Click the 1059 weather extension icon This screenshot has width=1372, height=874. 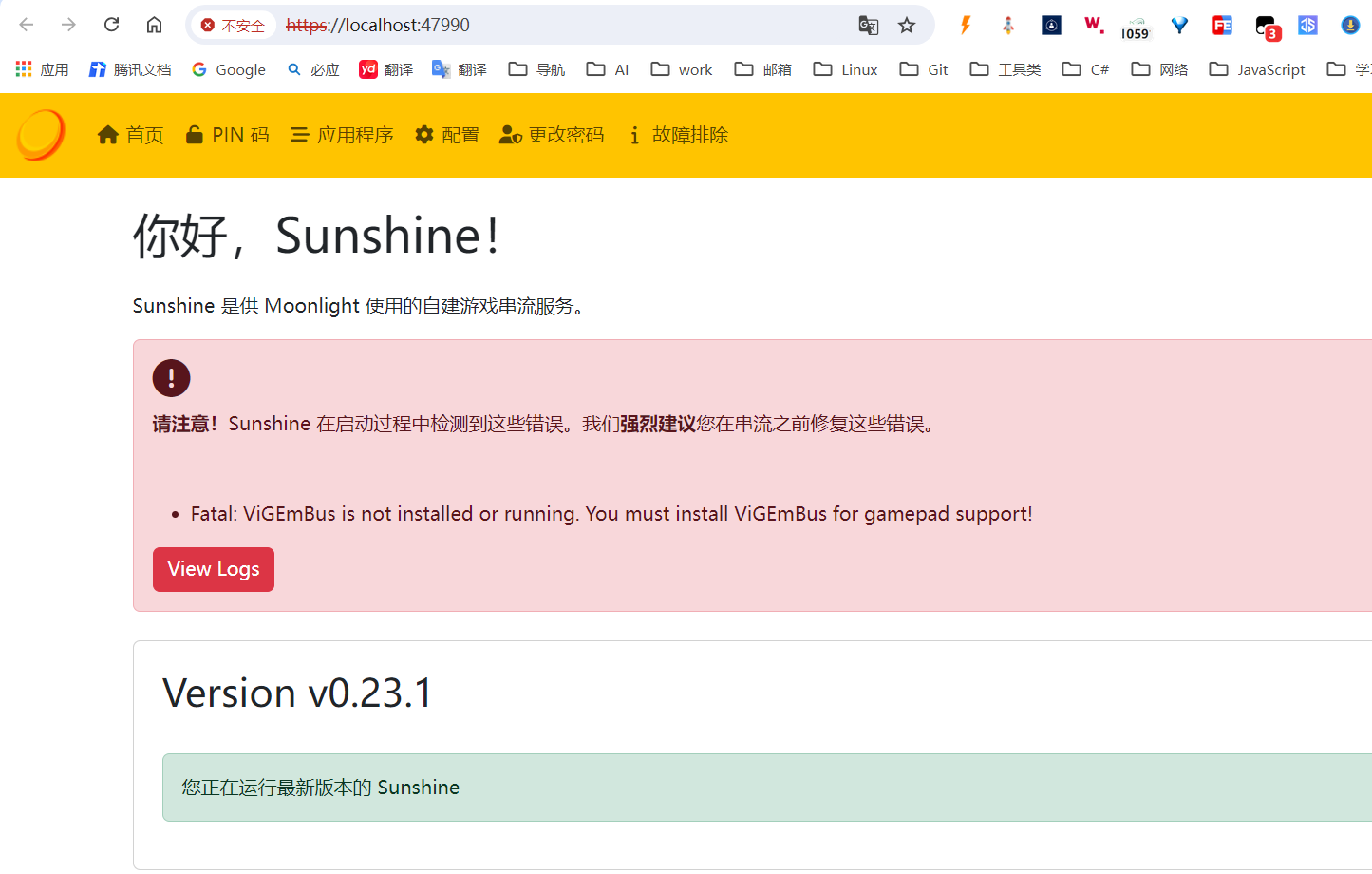tap(1136, 26)
